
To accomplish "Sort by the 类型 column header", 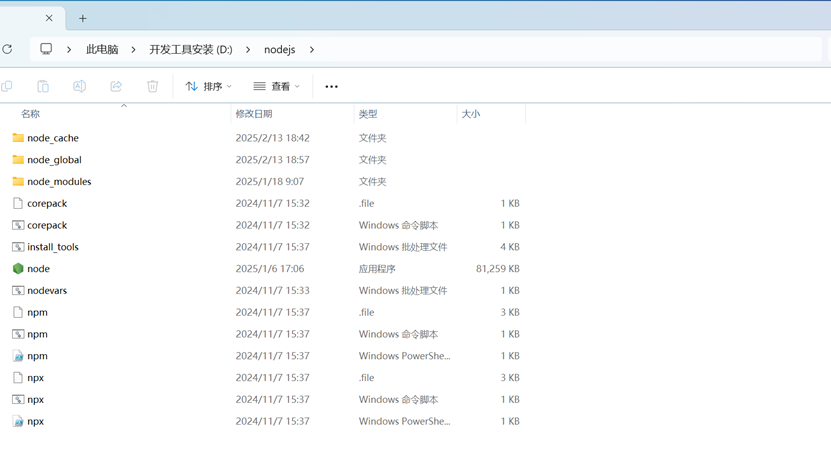I will click(368, 114).
